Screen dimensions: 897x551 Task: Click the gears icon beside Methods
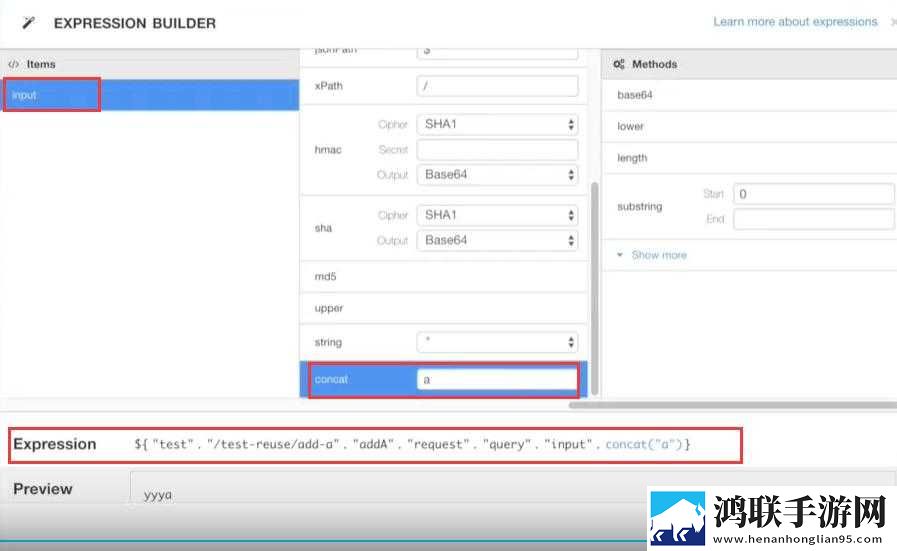pos(619,64)
